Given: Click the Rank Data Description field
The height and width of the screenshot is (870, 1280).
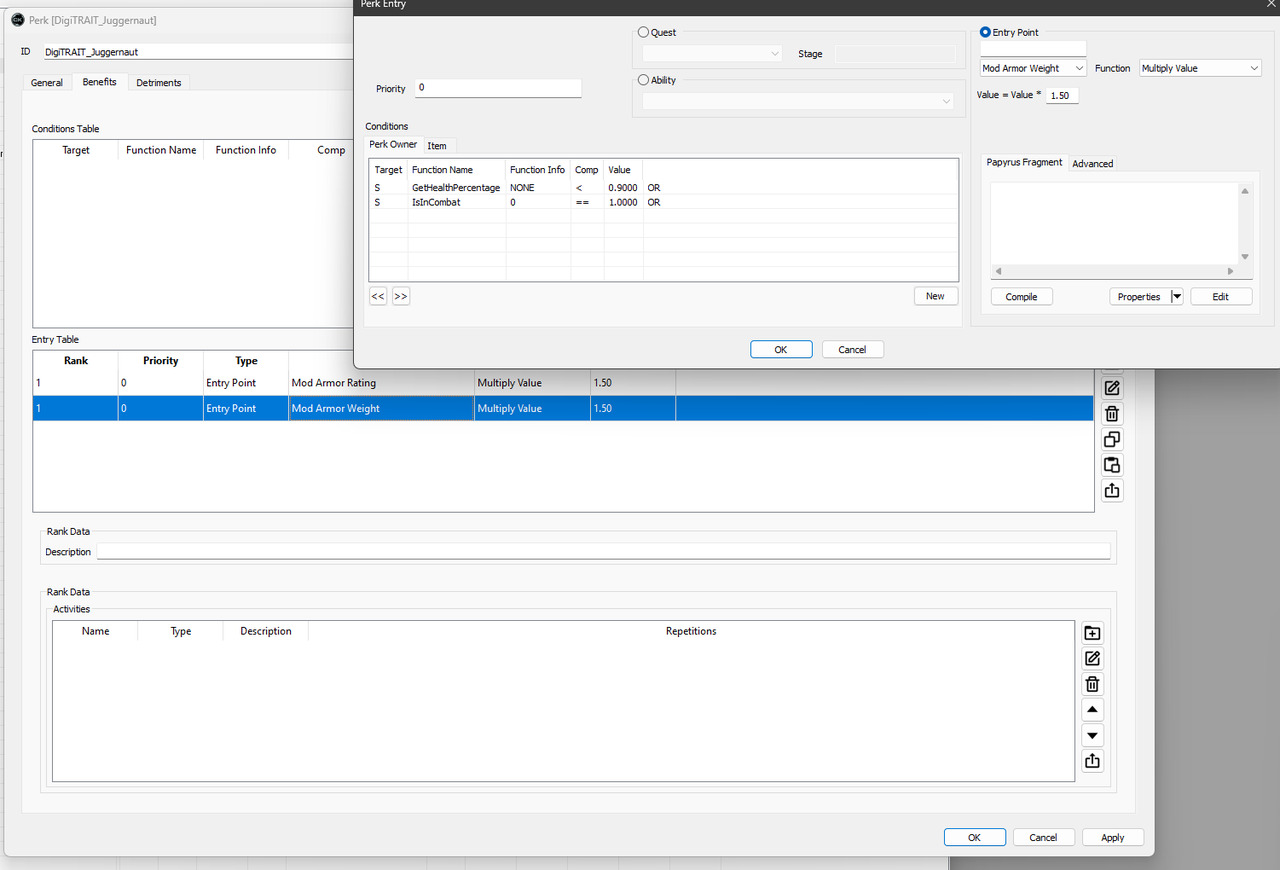Looking at the screenshot, I should pos(603,552).
